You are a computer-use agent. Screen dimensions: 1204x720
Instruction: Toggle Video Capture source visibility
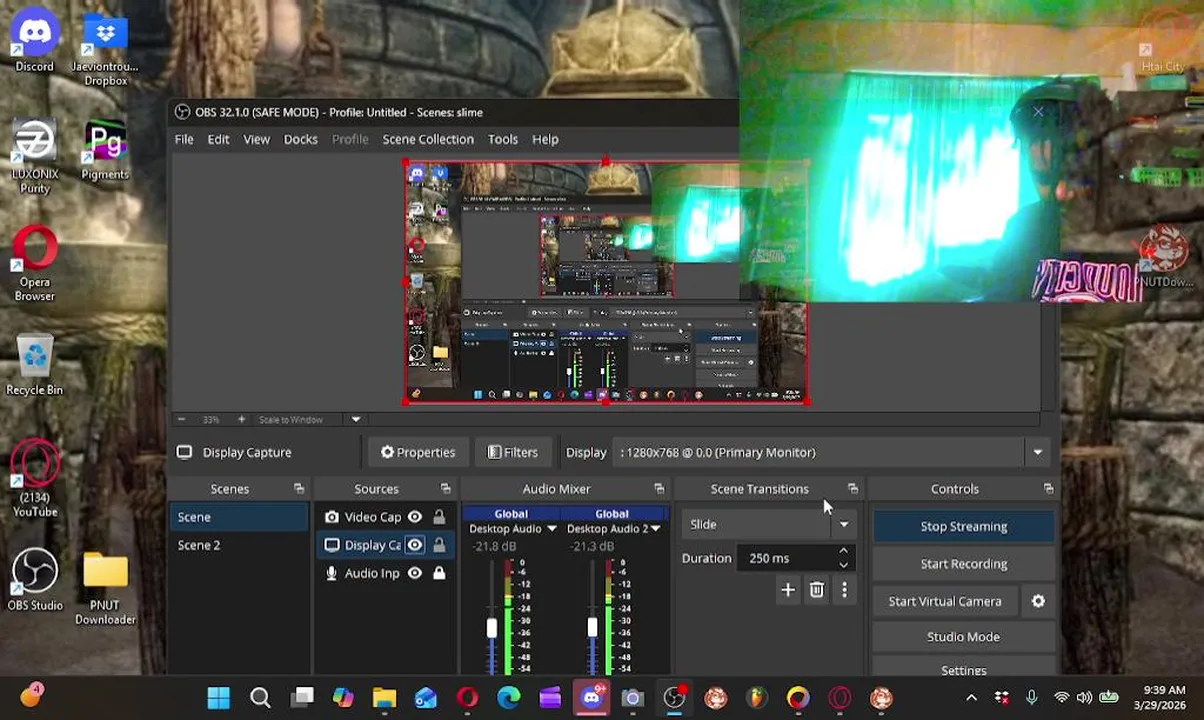414,517
